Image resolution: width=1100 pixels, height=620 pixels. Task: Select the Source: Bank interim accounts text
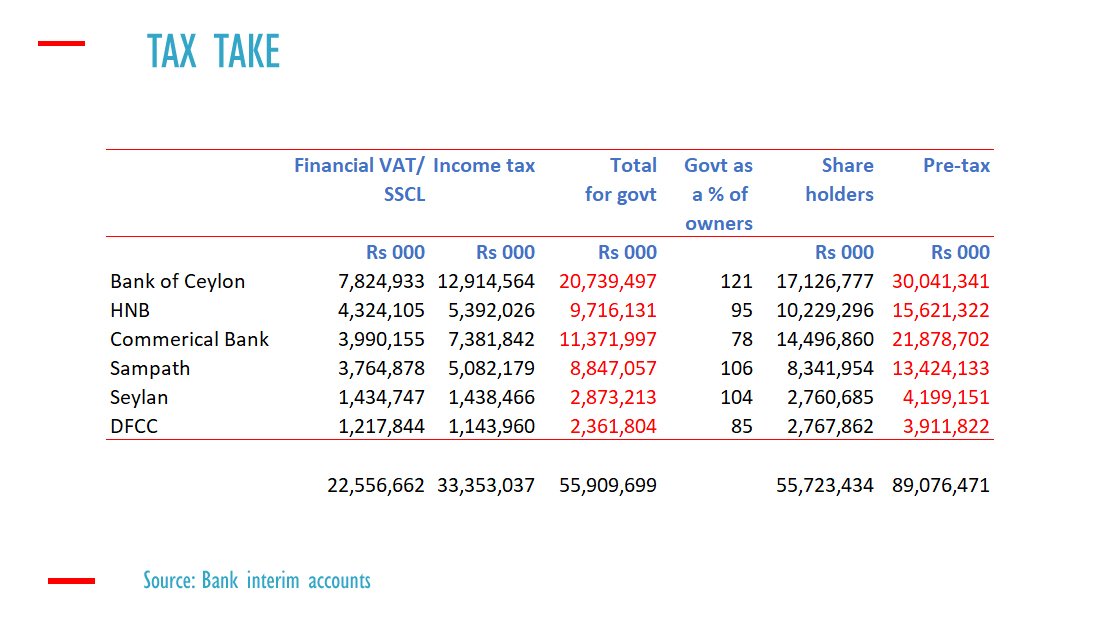coord(257,580)
